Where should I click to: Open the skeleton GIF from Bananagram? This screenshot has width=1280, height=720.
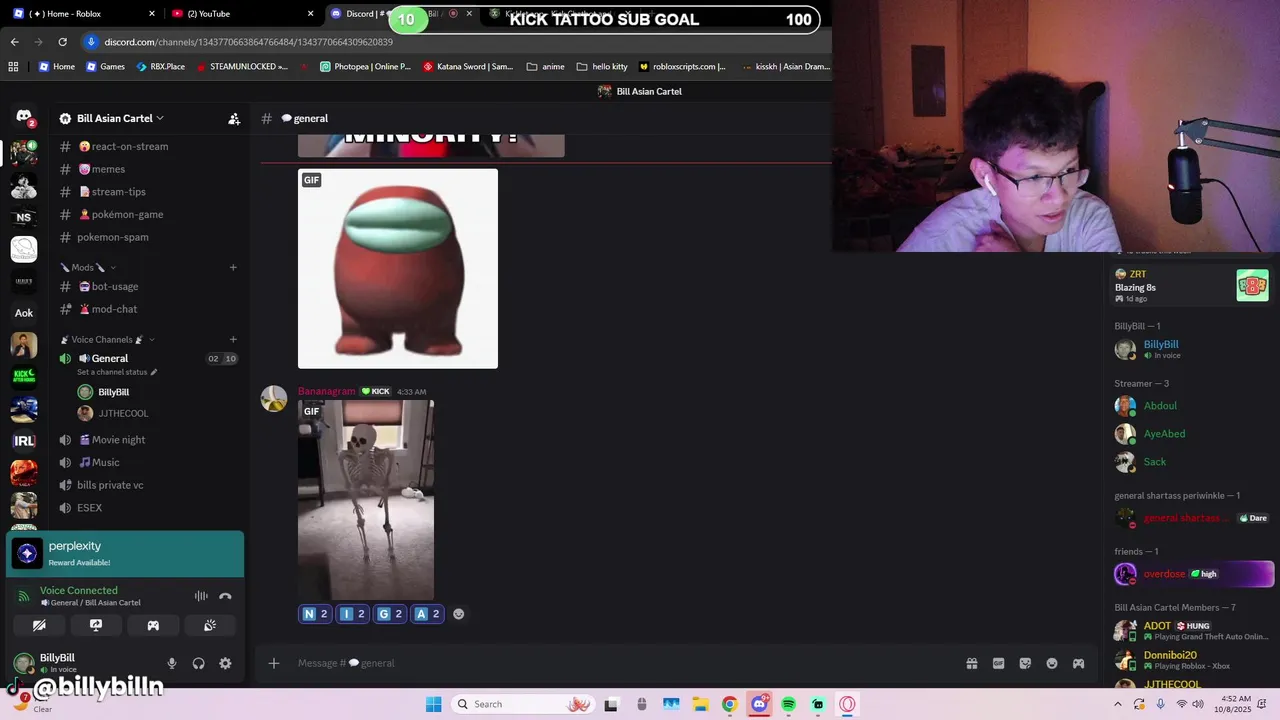point(366,500)
